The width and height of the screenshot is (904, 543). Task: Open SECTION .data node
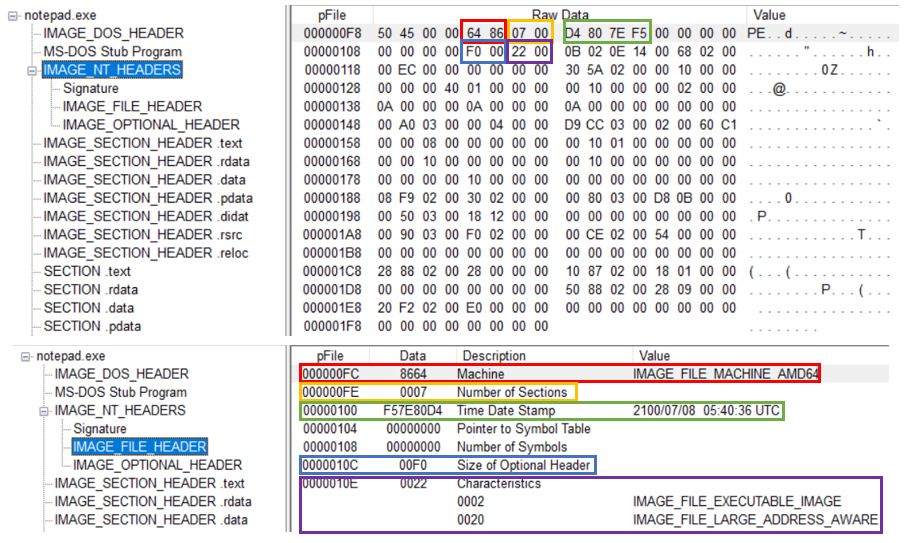click(x=89, y=308)
